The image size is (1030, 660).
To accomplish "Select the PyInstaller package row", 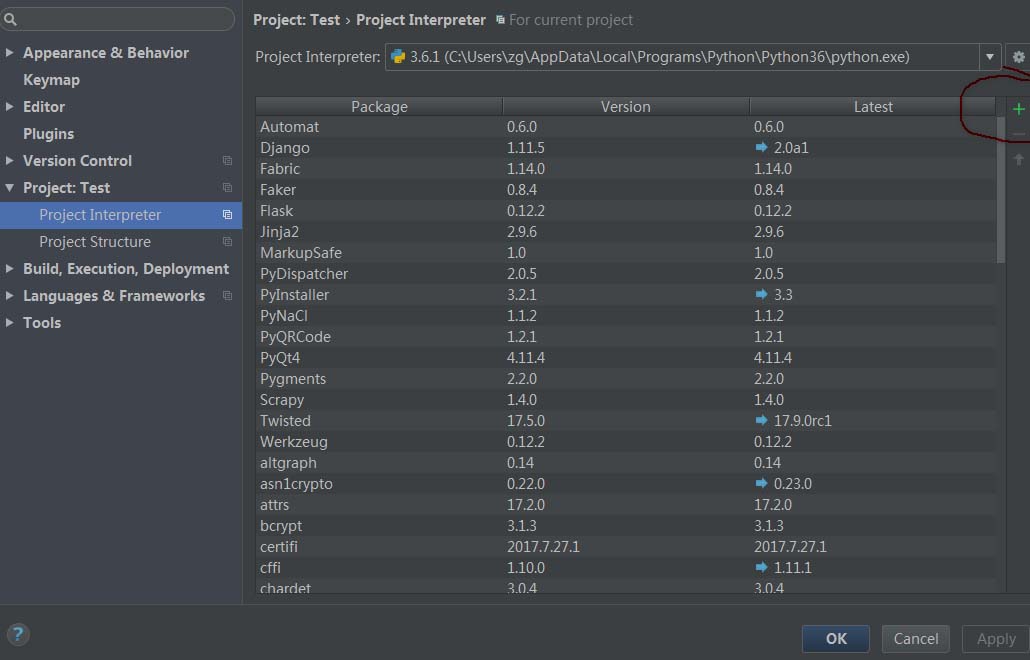I will (625, 294).
